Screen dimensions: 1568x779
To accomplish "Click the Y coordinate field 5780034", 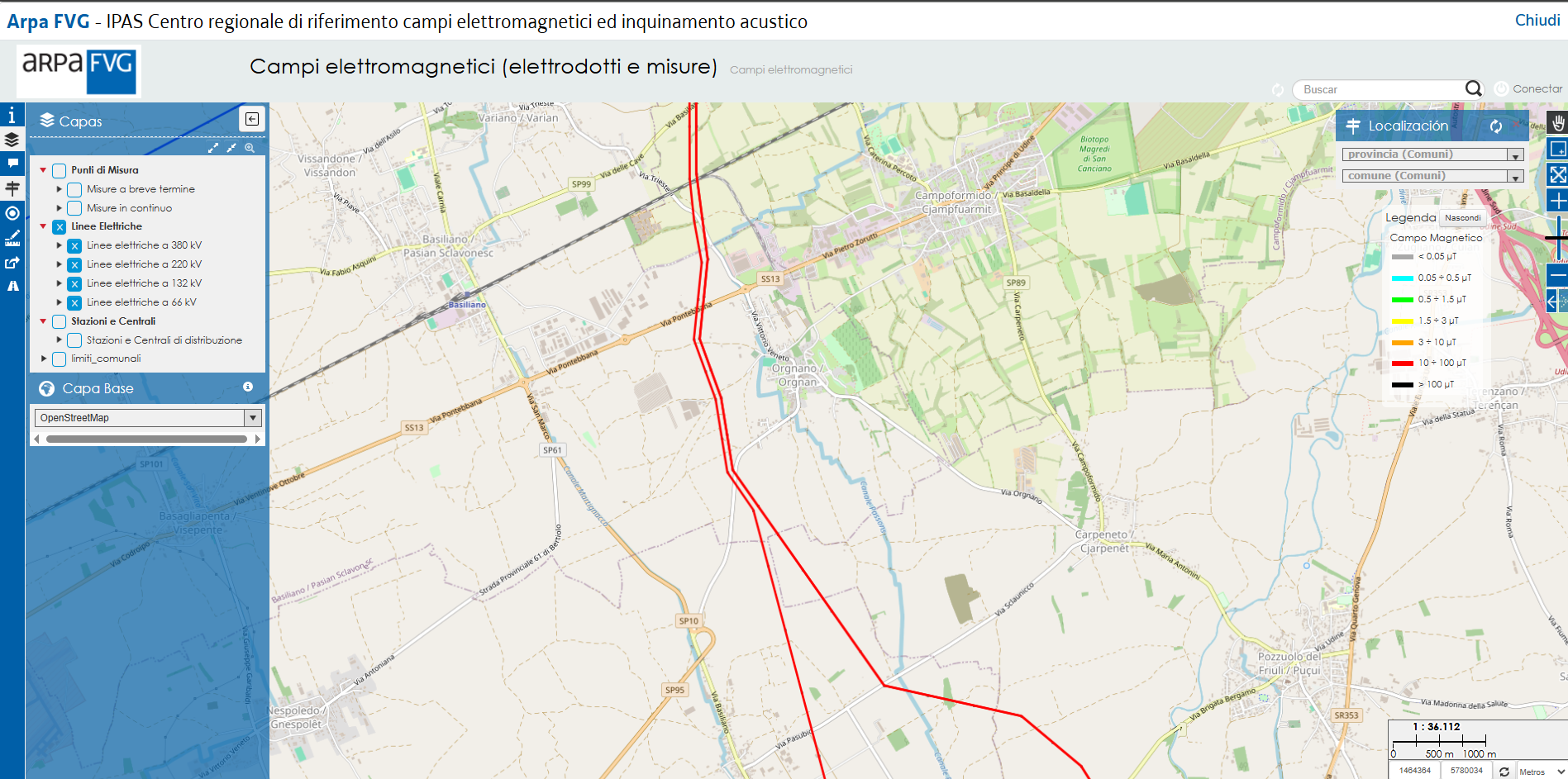I will coord(1466,771).
